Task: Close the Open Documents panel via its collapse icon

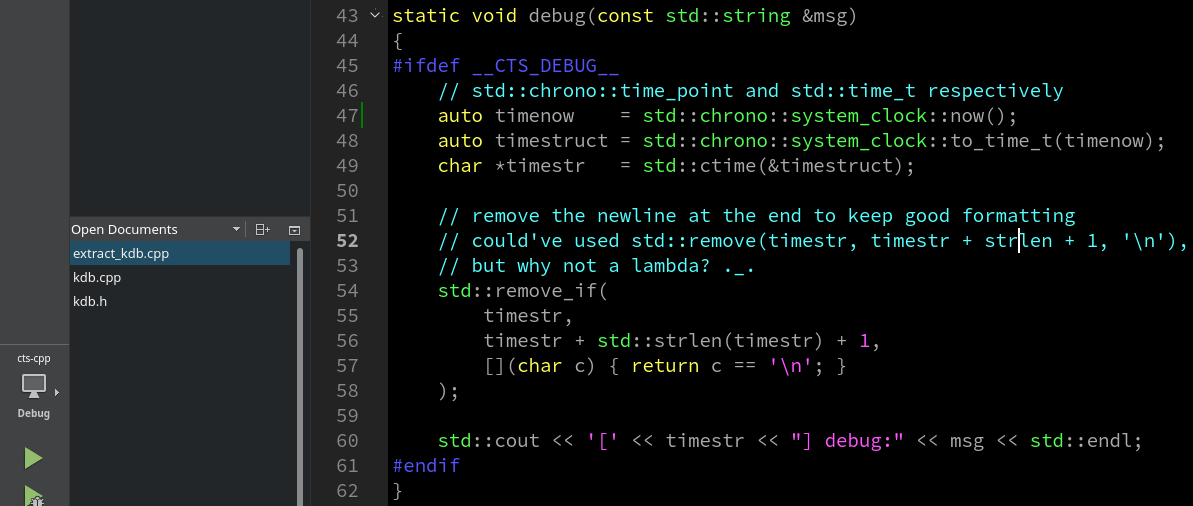Action: (294, 229)
